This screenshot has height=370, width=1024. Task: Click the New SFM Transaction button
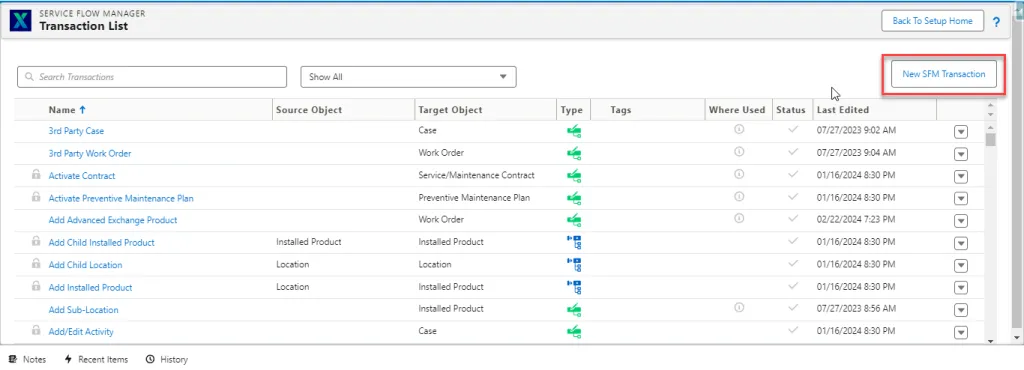click(944, 74)
